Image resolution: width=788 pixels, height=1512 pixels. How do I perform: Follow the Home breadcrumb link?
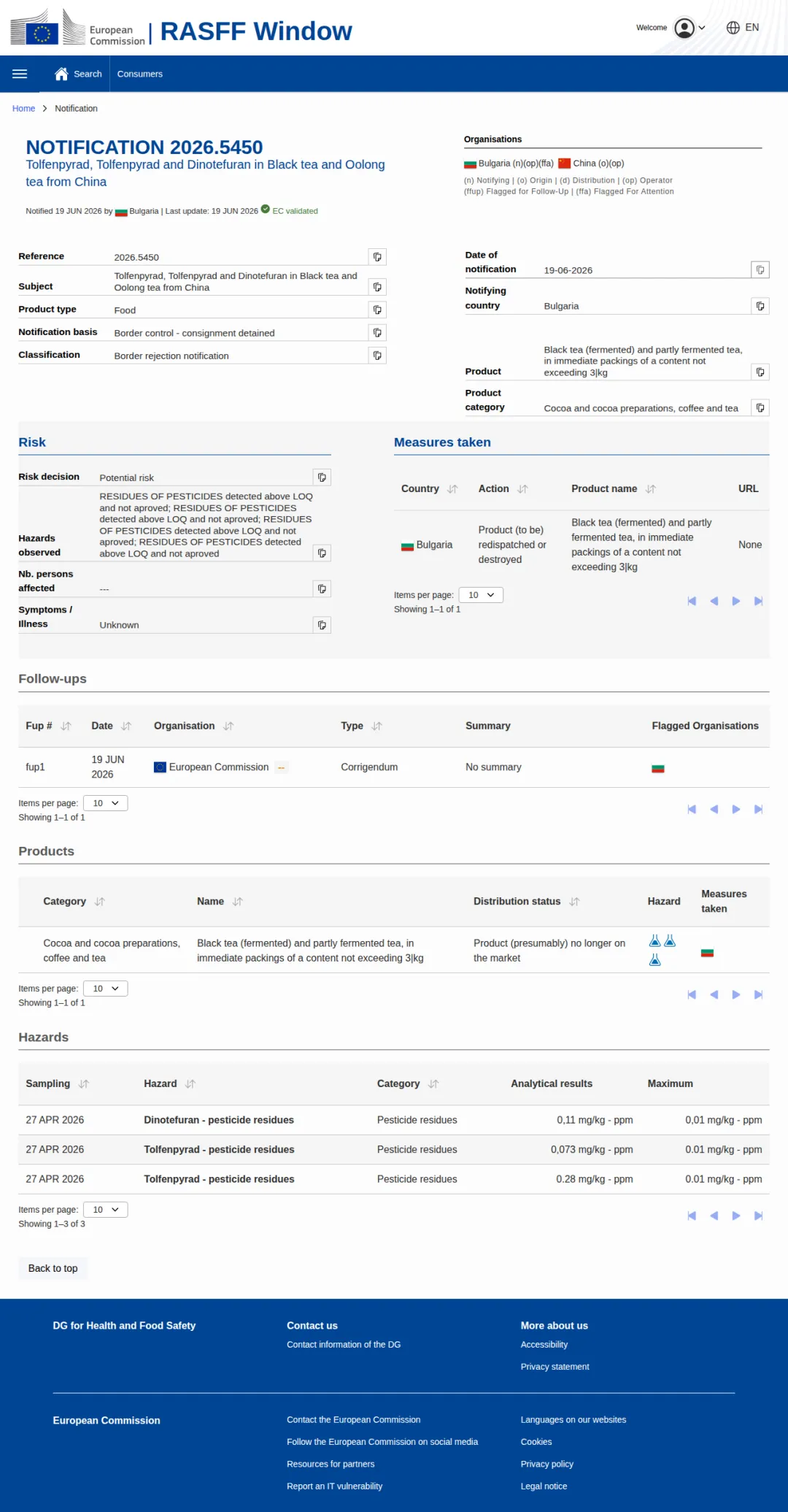23,109
